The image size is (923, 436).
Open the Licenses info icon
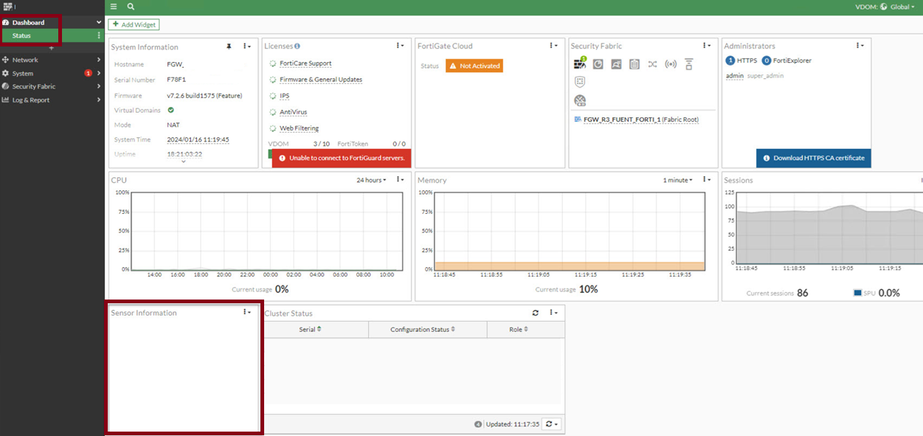(x=297, y=46)
